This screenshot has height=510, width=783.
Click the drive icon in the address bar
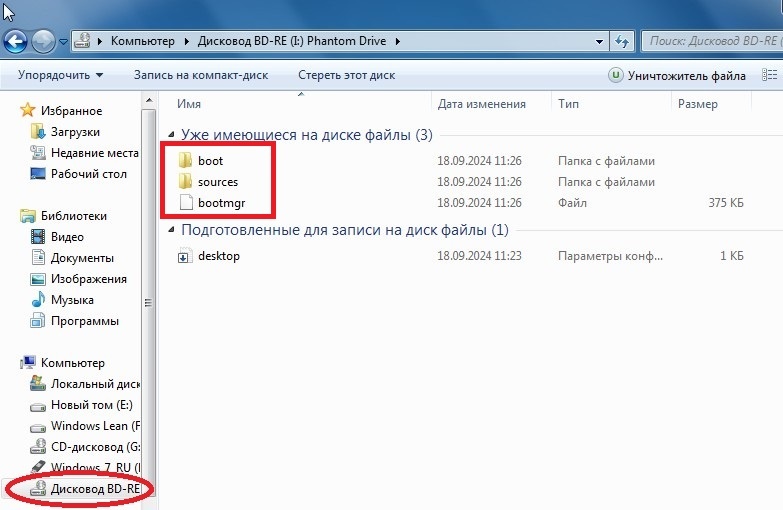tap(82, 41)
